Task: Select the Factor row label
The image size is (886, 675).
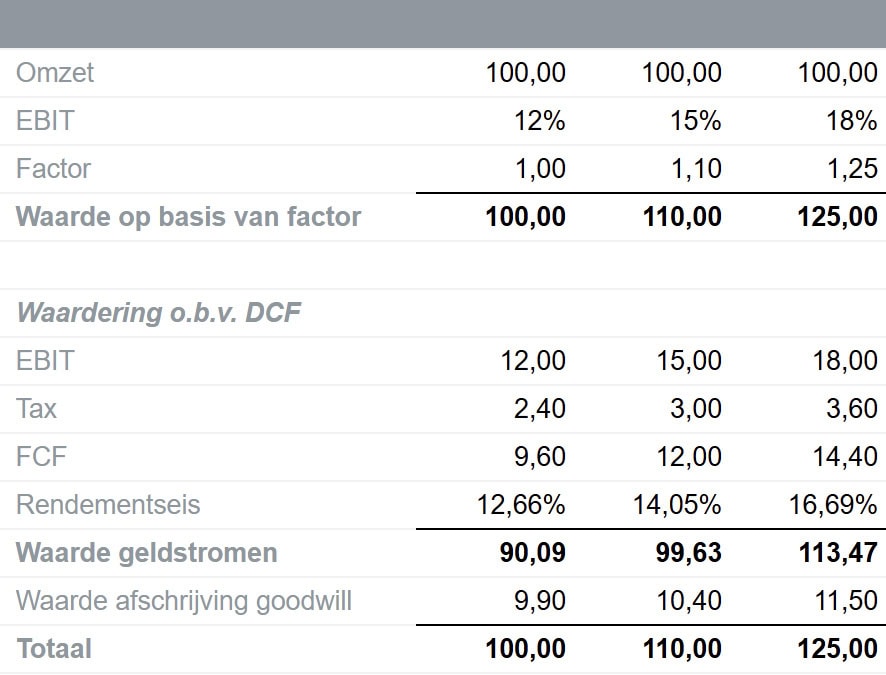Action: click(53, 169)
